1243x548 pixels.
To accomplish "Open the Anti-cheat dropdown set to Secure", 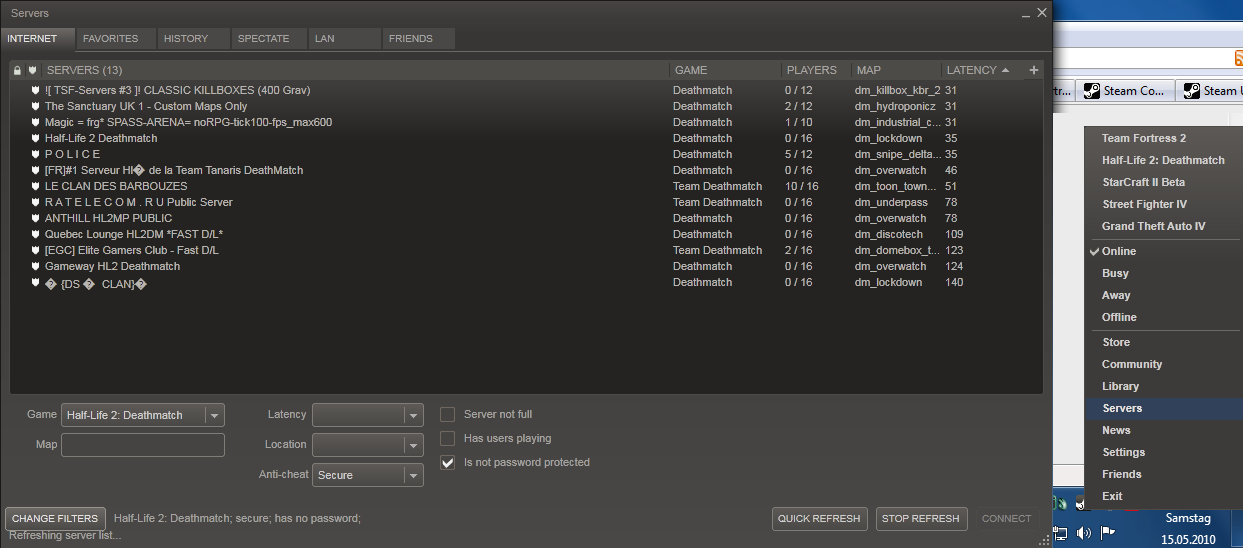I will [368, 475].
